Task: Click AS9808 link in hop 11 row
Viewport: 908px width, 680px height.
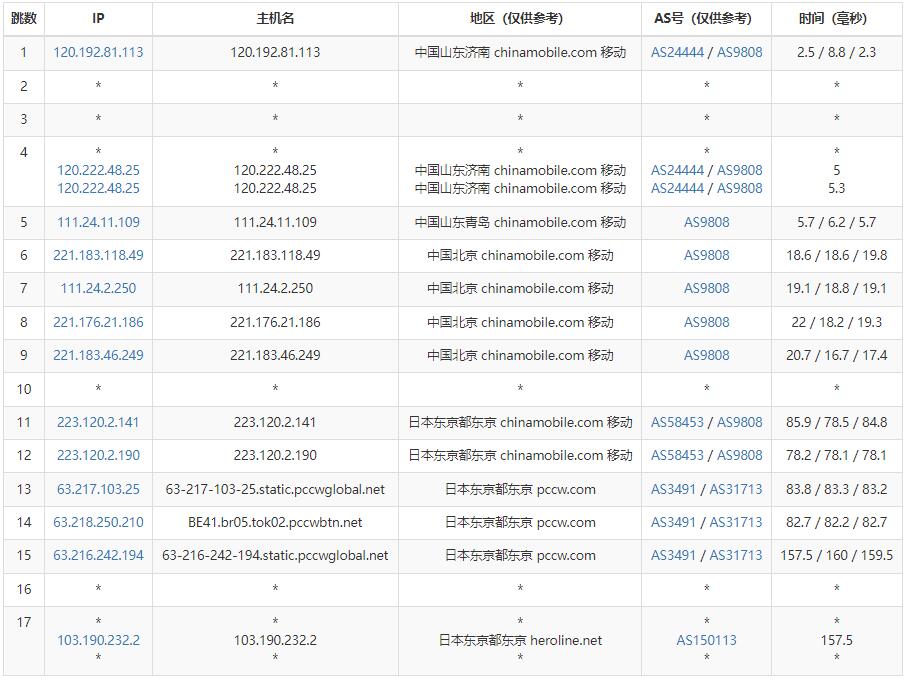Action: tap(740, 422)
